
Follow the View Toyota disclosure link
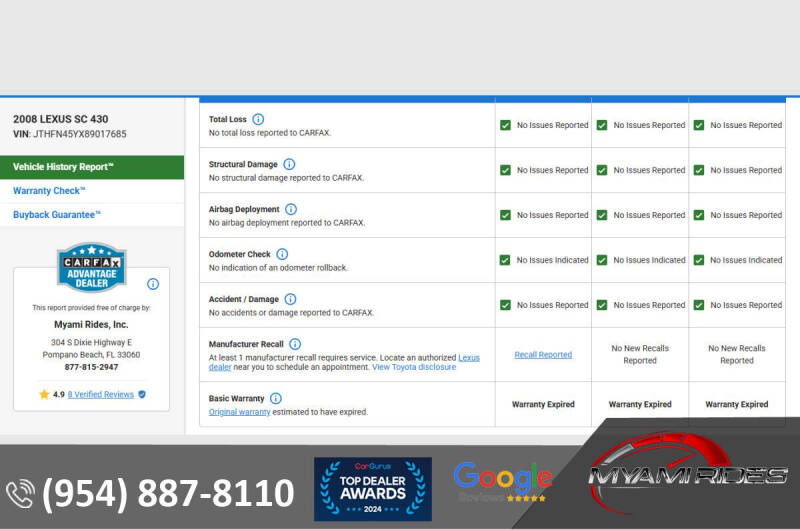pyautogui.click(x=413, y=367)
